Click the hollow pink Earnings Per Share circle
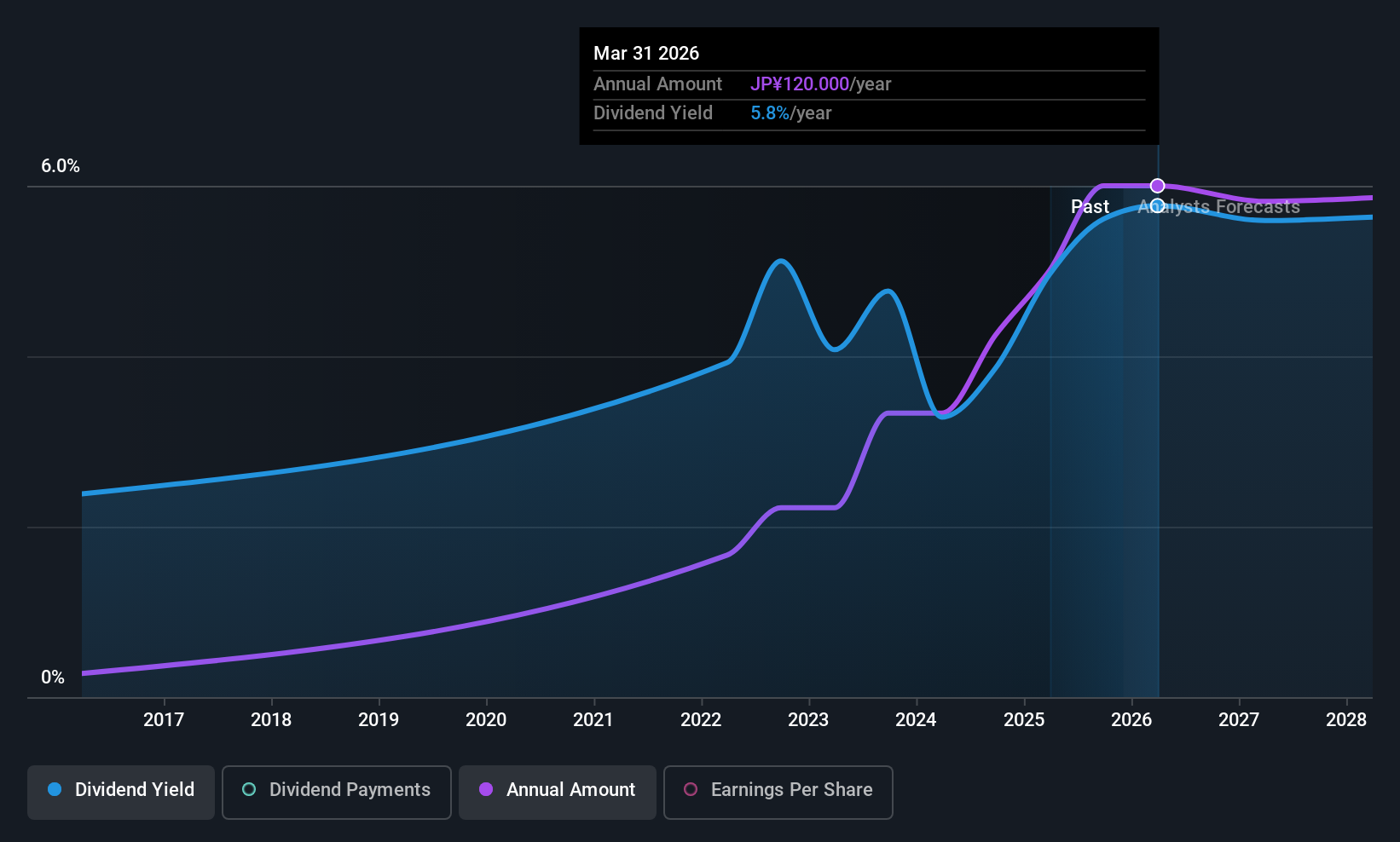The image size is (1400, 842). point(691,790)
